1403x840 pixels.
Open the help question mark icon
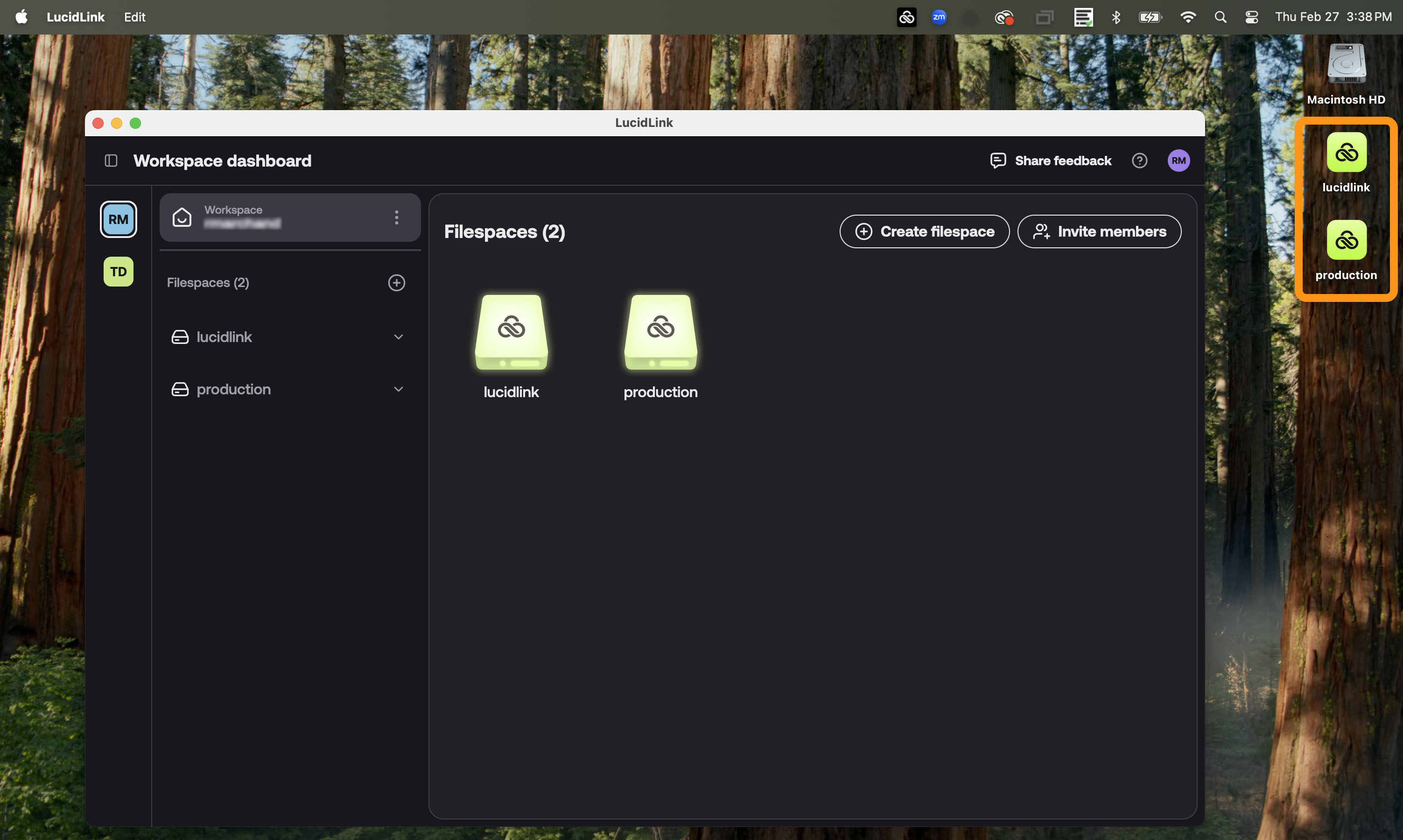point(1139,161)
